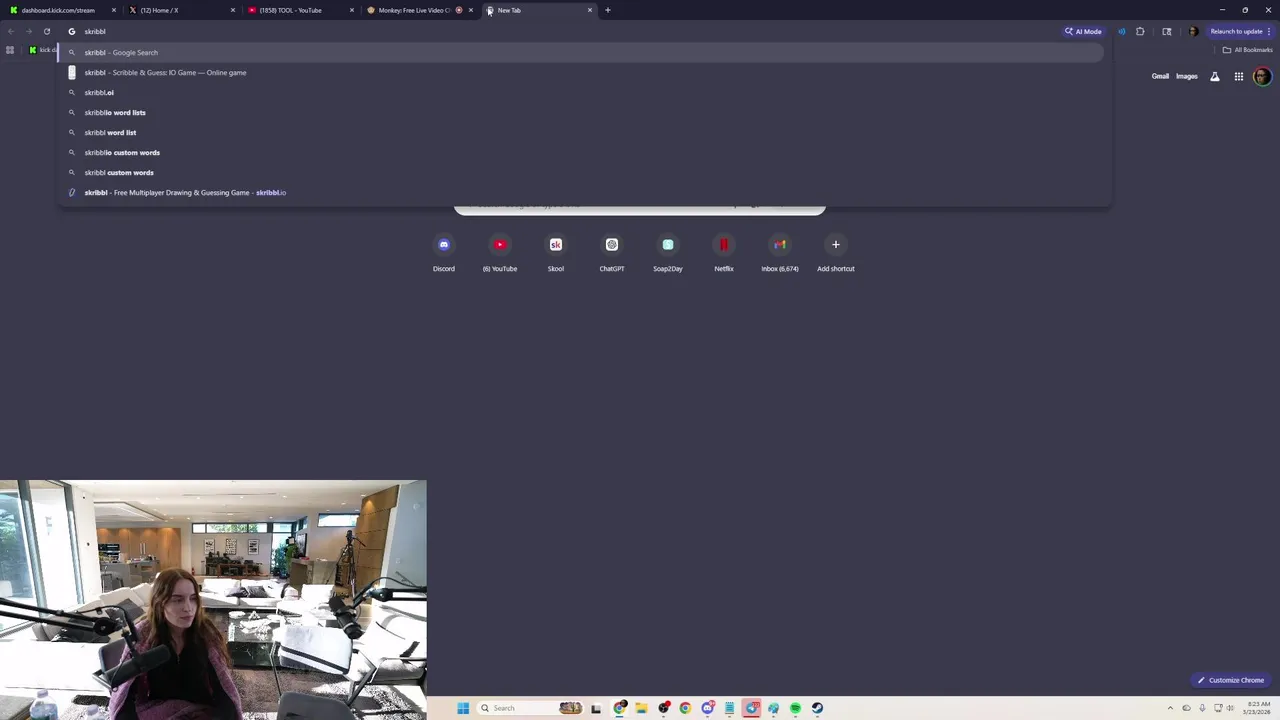Select the 'skribbl custom words' suggestion
The image size is (1280, 720).
(583, 172)
